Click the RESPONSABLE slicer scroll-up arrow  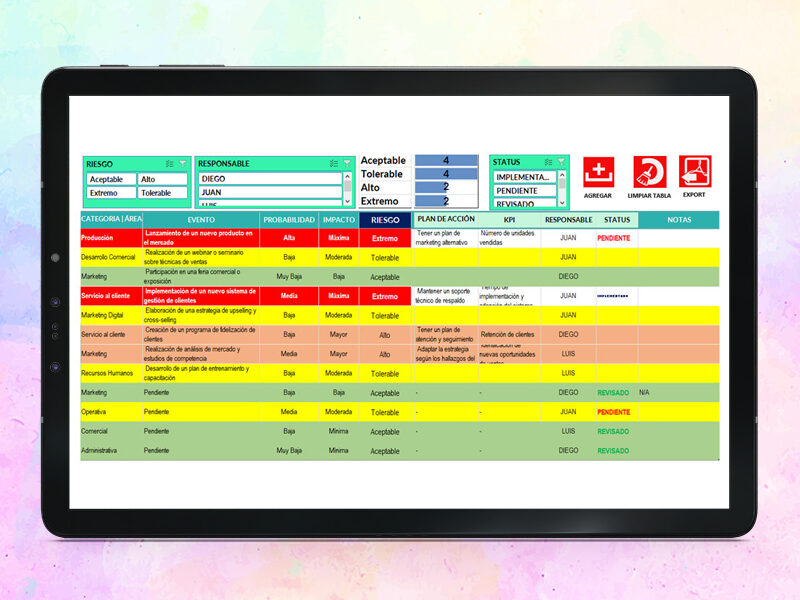[x=348, y=177]
